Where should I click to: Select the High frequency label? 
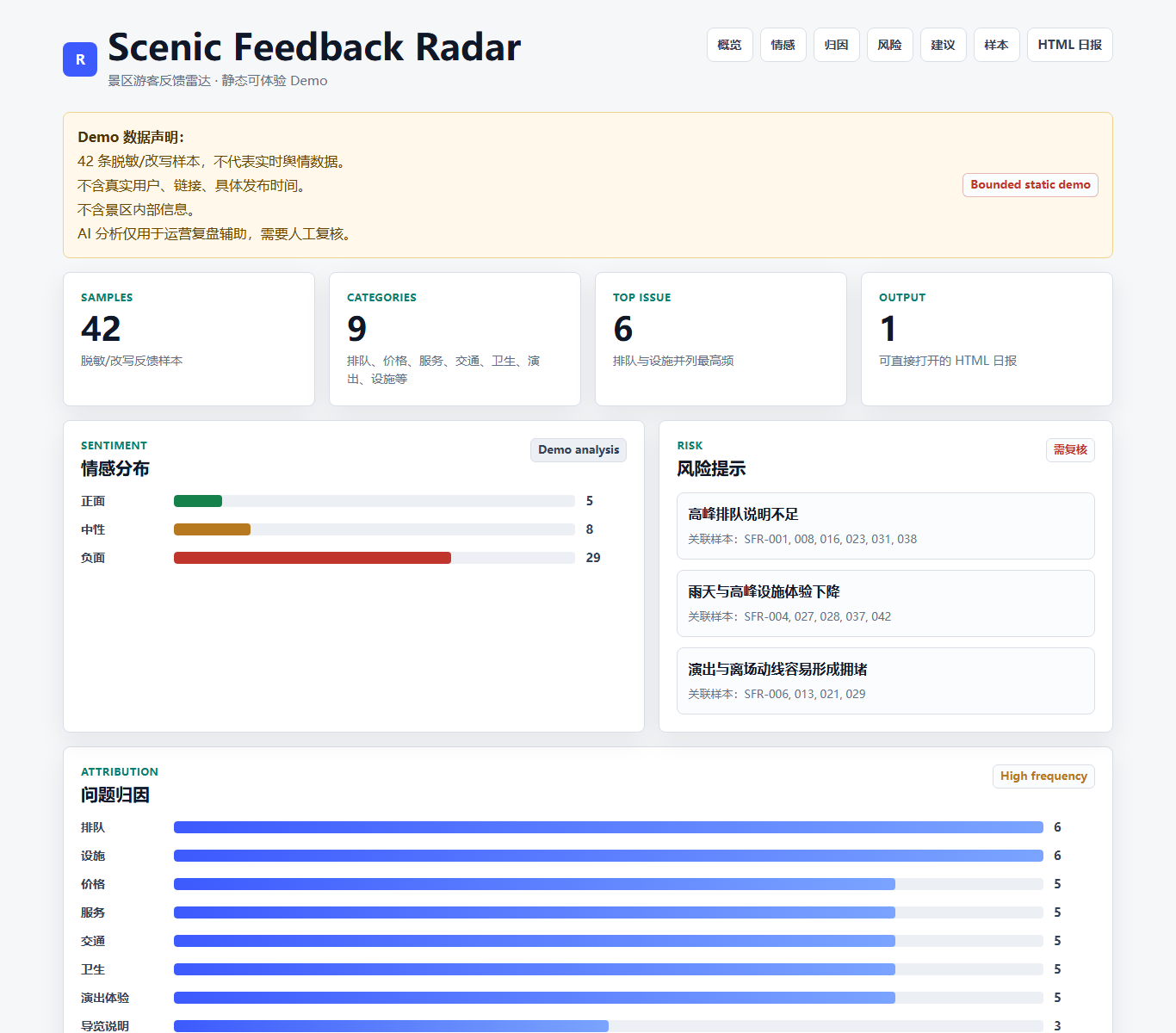[x=1043, y=776]
